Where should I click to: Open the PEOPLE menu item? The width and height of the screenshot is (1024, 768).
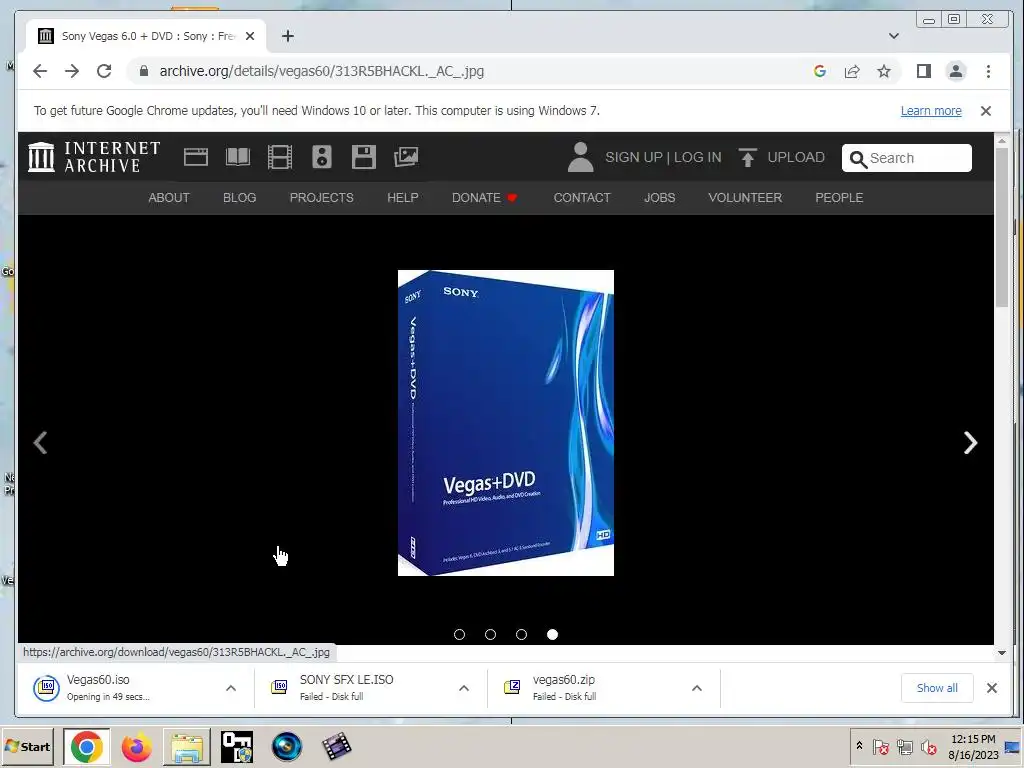(x=839, y=197)
